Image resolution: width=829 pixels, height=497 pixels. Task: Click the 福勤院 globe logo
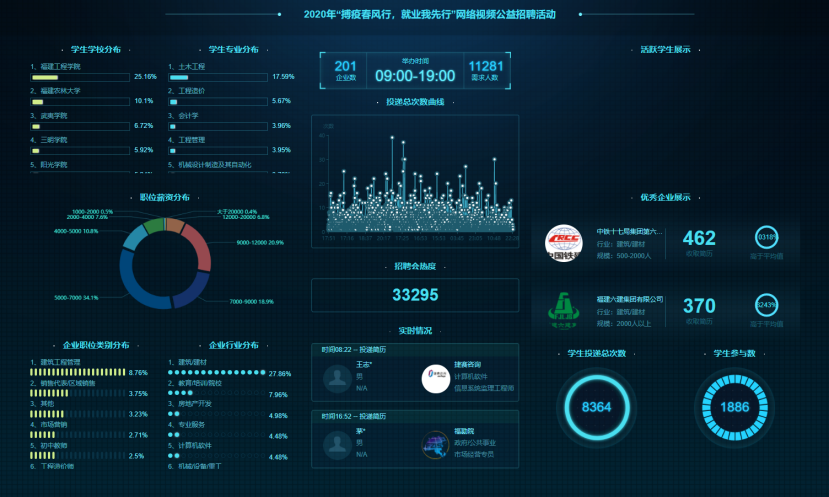(x=435, y=444)
